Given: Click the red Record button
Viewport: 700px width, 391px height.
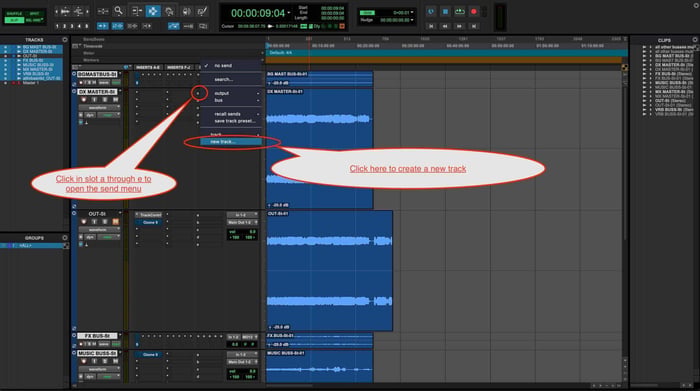Looking at the screenshot, I should [x=474, y=12].
